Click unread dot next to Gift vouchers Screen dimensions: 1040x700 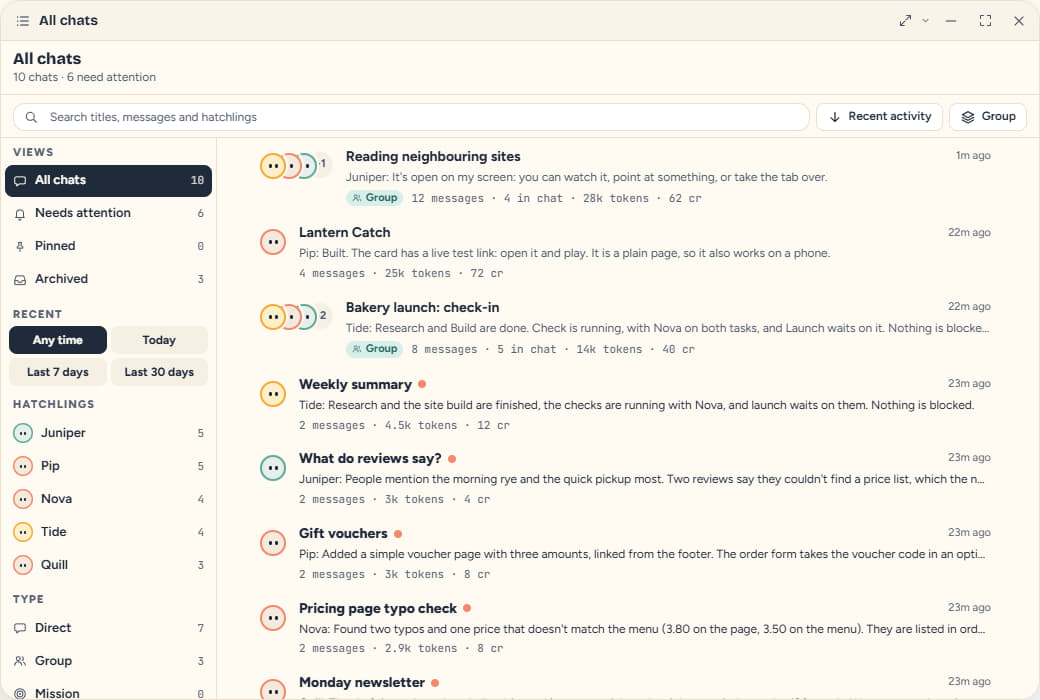398,533
